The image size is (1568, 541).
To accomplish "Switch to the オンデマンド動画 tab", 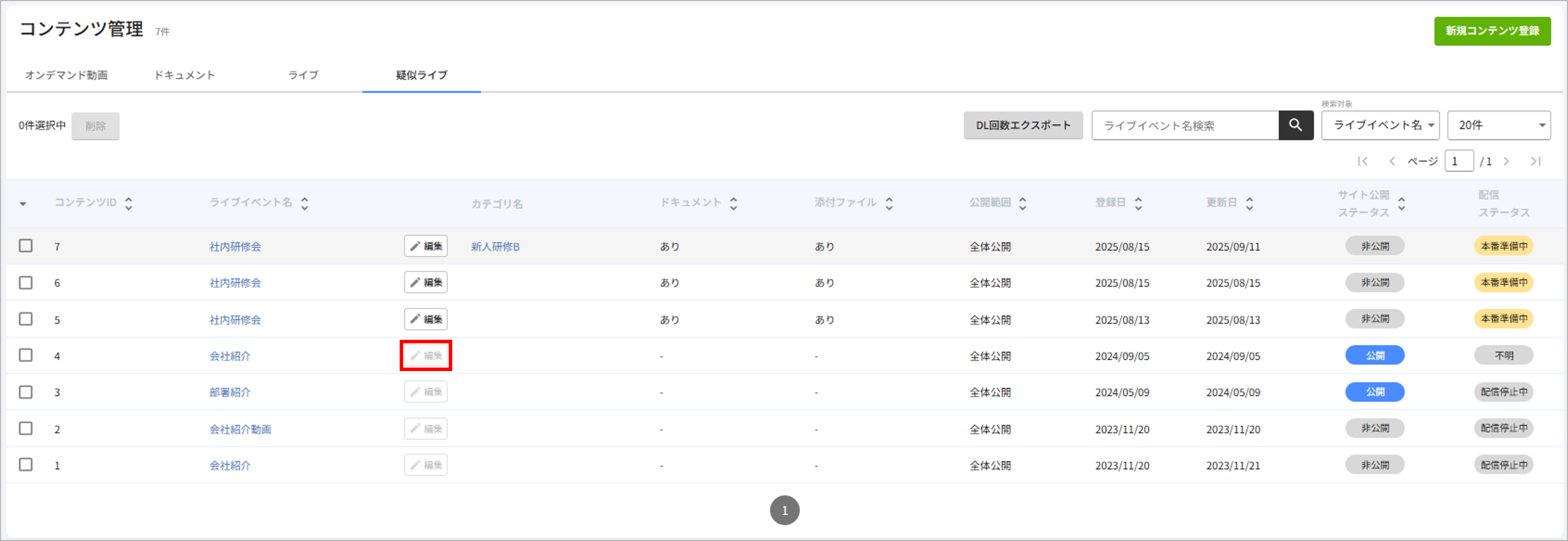I will click(x=66, y=75).
